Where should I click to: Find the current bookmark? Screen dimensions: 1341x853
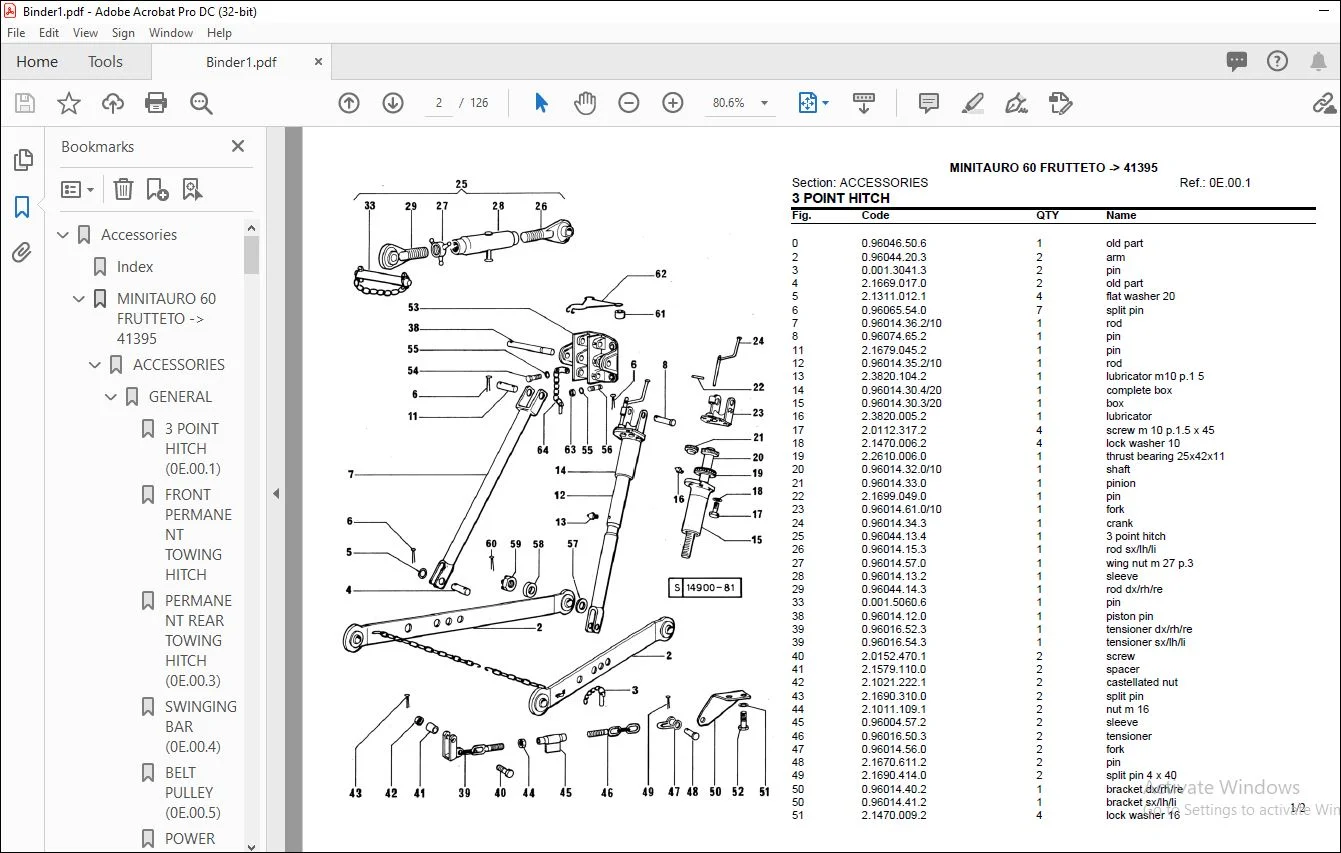pyautogui.click(x=192, y=189)
